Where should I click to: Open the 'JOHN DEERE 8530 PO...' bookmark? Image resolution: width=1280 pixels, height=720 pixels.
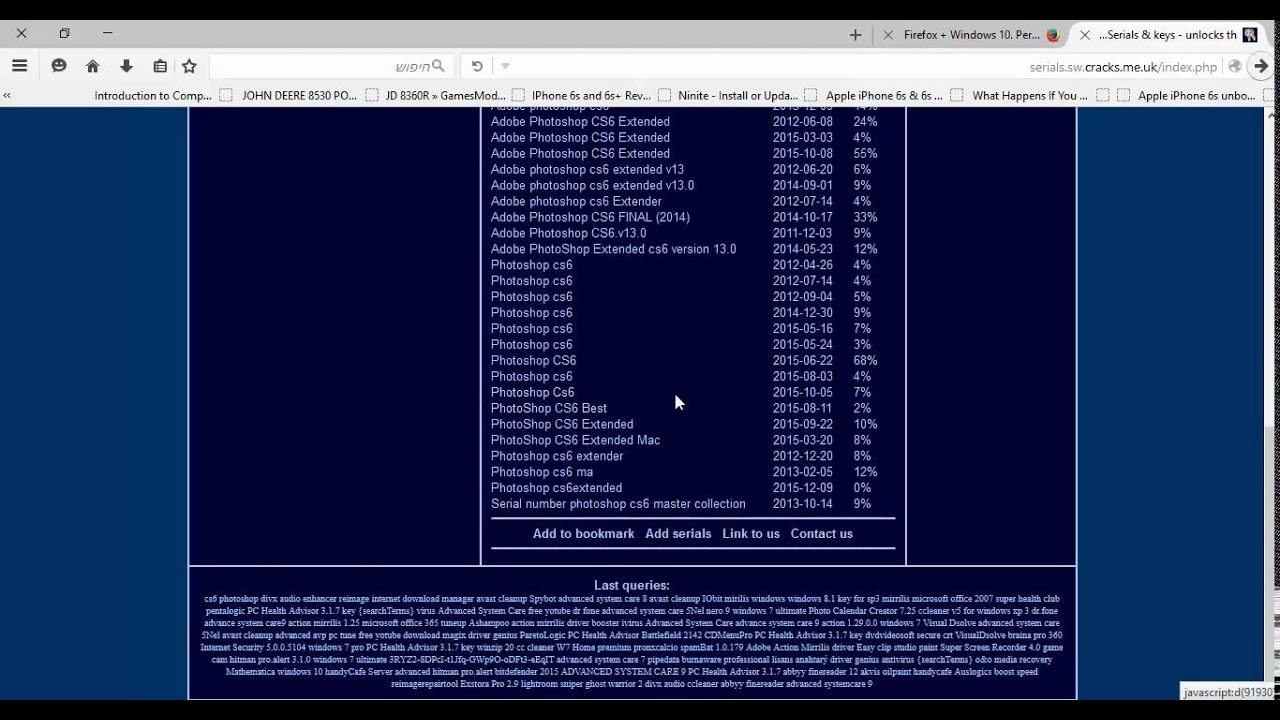pyautogui.click(x=299, y=96)
